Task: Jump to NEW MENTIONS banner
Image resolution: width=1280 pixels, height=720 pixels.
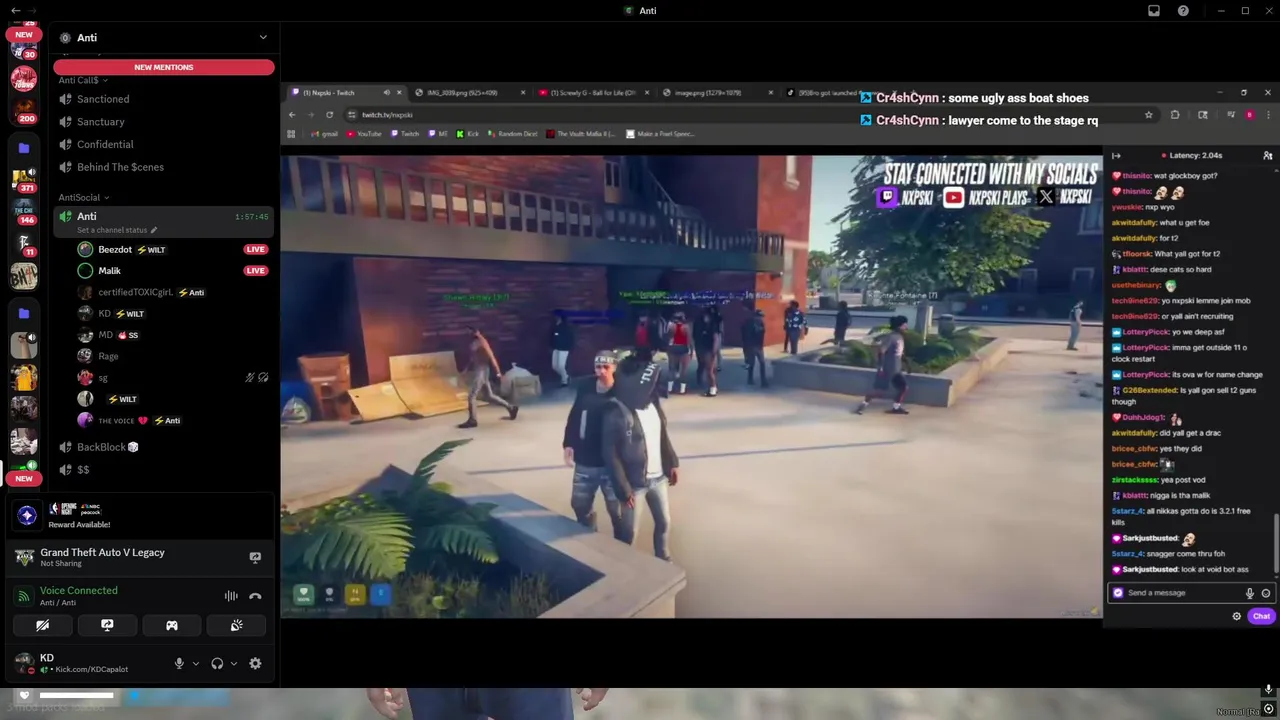Action: 164,67
